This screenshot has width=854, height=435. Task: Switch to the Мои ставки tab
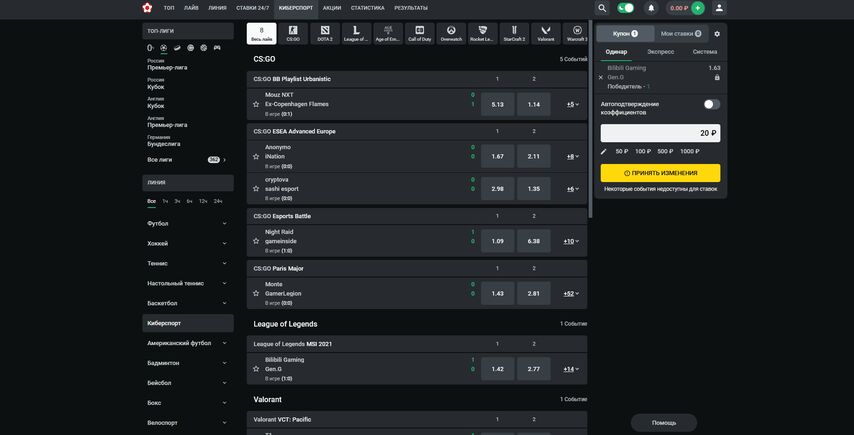(x=681, y=34)
